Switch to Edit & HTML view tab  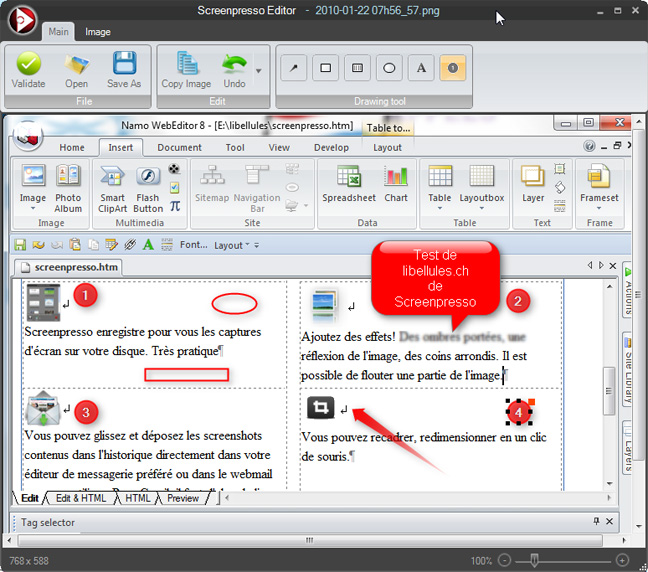point(81,498)
